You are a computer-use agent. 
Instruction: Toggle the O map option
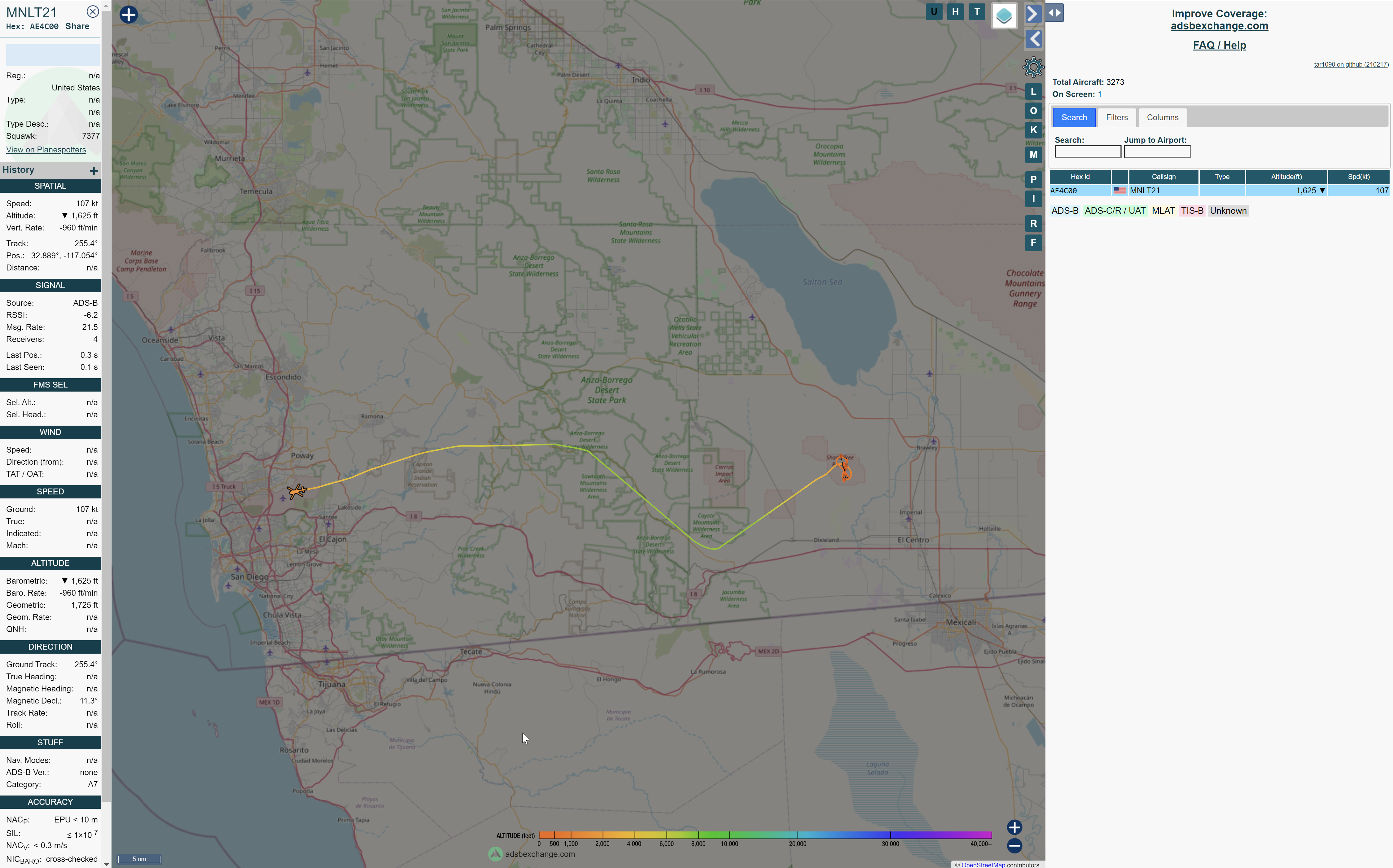(x=1033, y=110)
